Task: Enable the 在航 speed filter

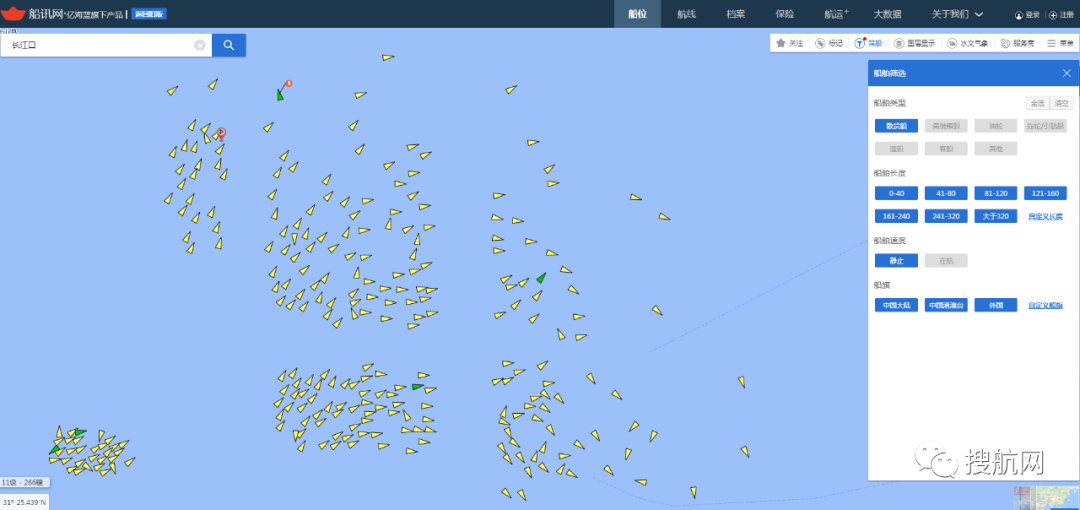Action: 946,261
